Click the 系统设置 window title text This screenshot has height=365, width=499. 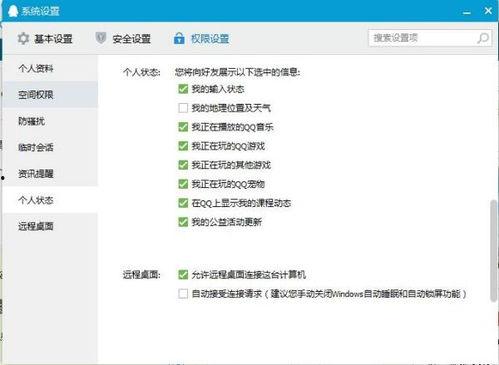pyautogui.click(x=40, y=11)
